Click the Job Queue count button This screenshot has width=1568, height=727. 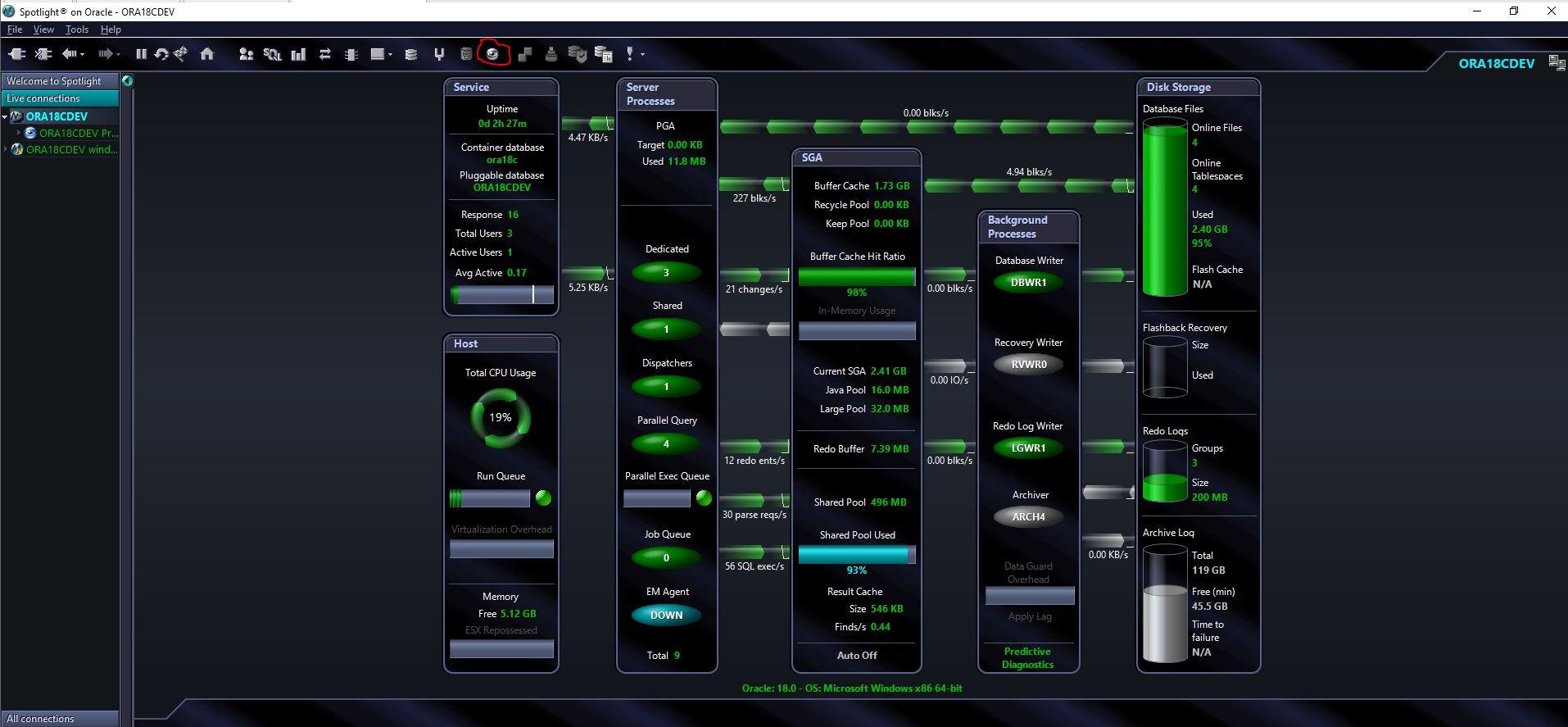click(x=666, y=557)
